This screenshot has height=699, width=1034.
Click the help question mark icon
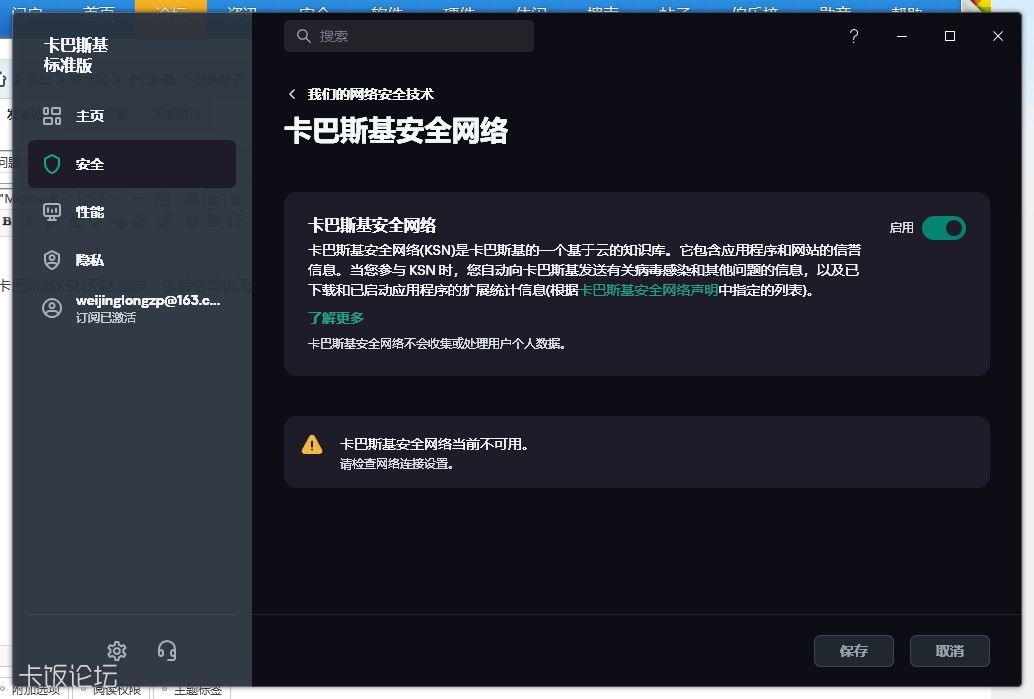point(853,36)
